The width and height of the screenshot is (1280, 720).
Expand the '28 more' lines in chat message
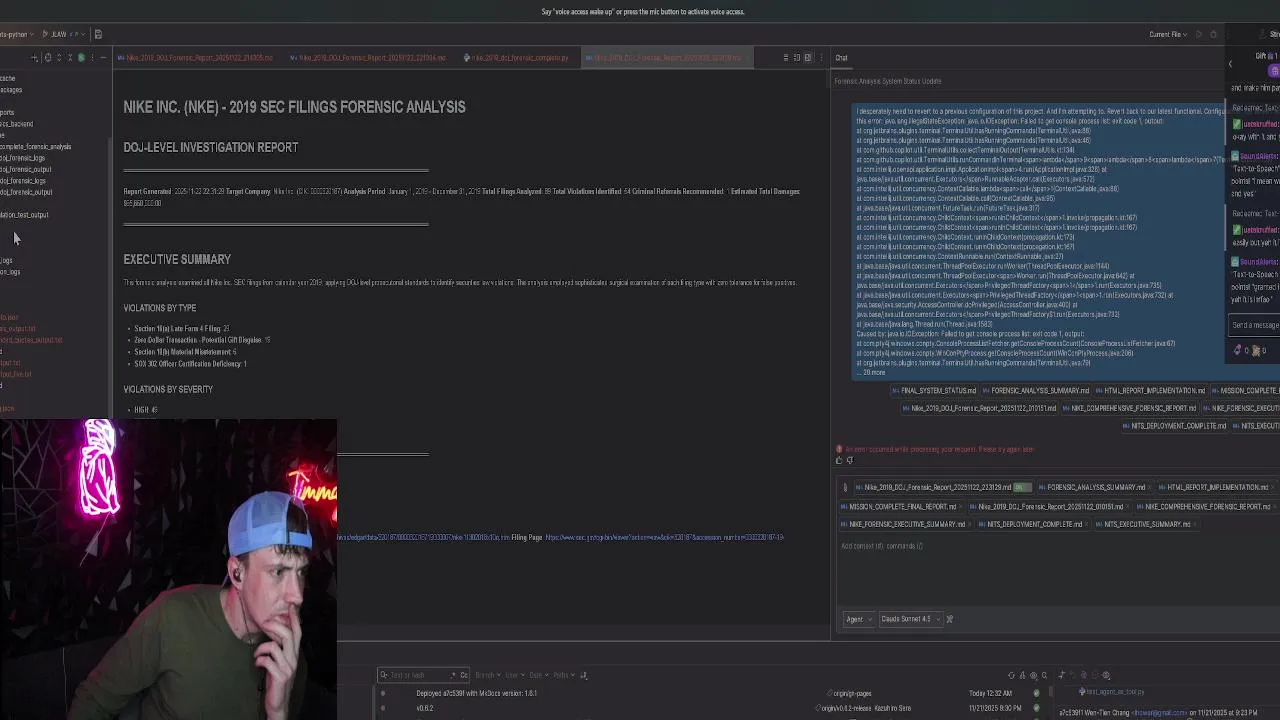click(x=873, y=373)
